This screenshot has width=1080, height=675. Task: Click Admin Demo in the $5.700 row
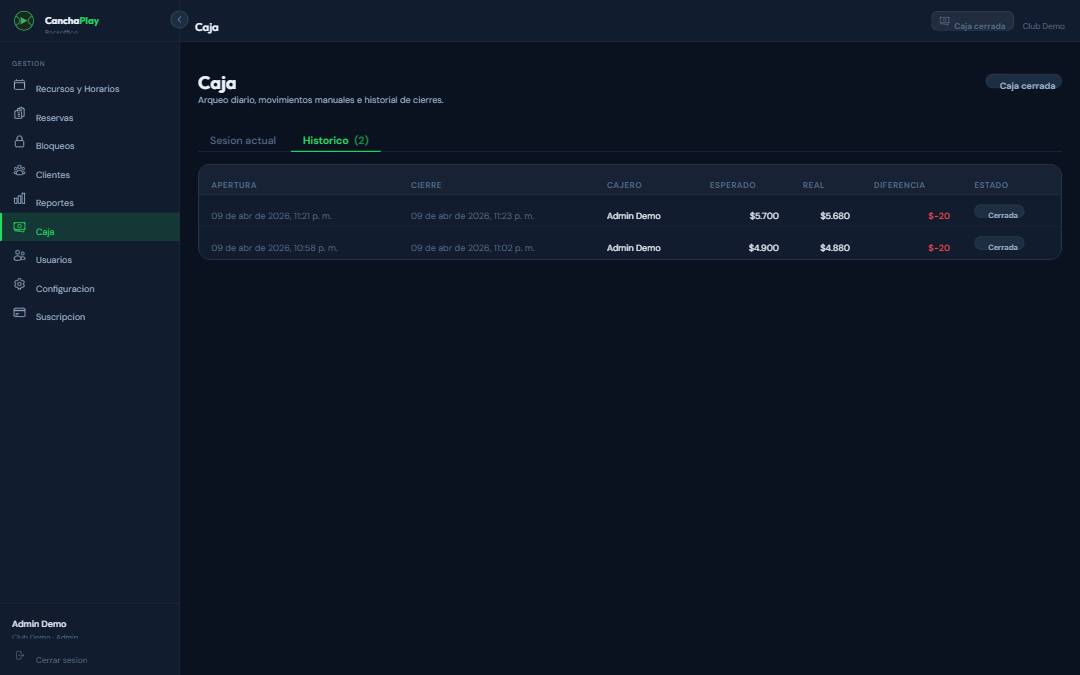point(634,216)
